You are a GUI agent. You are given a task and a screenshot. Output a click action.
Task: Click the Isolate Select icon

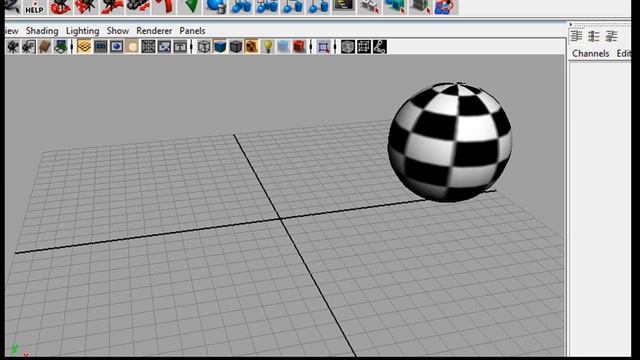323,47
